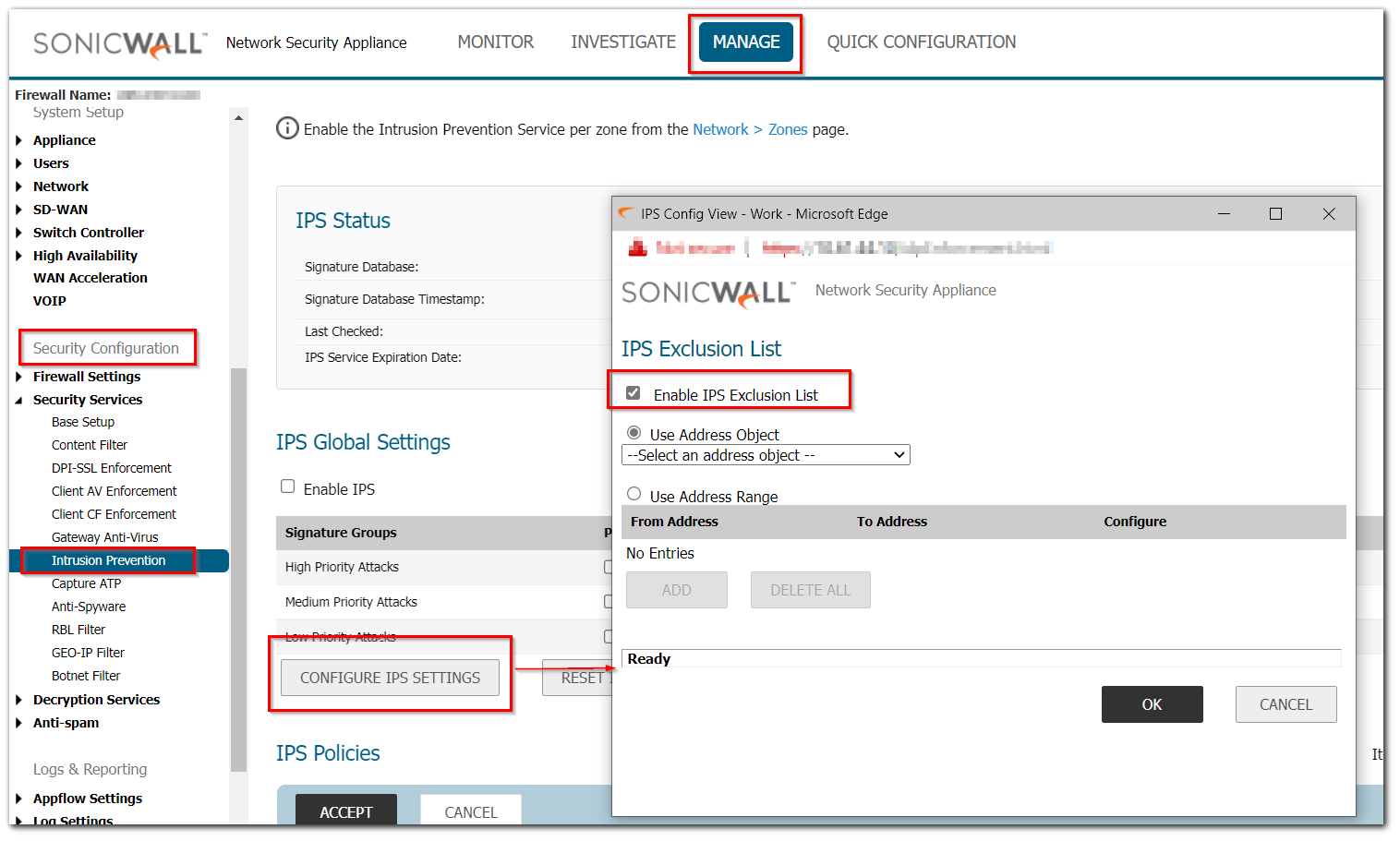
Task: Uncheck Enable IPS Exclusion List
Action: coord(634,393)
